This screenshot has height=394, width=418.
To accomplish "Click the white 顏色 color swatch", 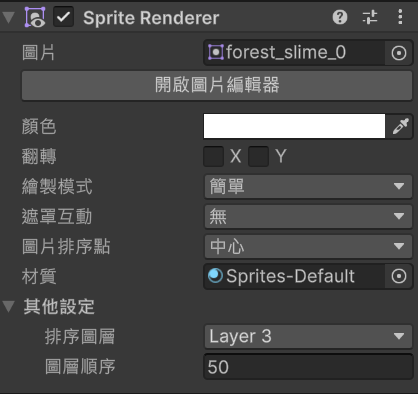I will coord(294,126).
